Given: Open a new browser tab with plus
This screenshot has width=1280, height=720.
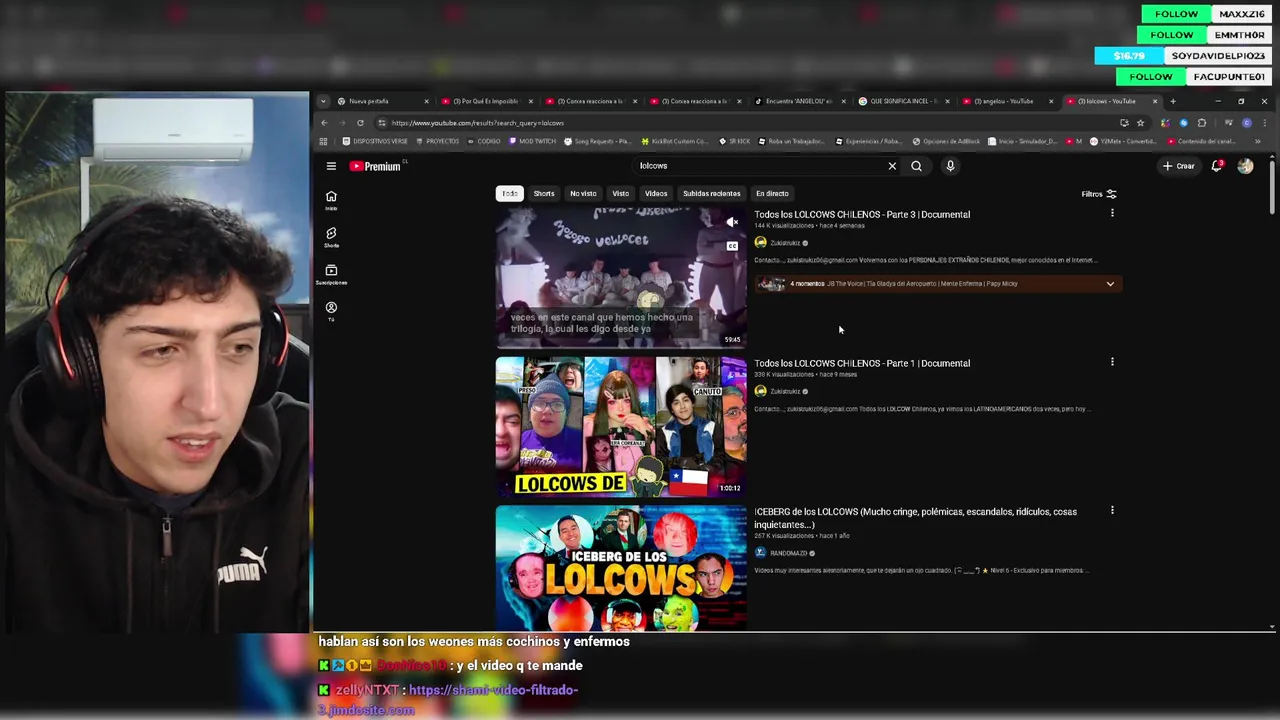Looking at the screenshot, I should pos(1173,101).
